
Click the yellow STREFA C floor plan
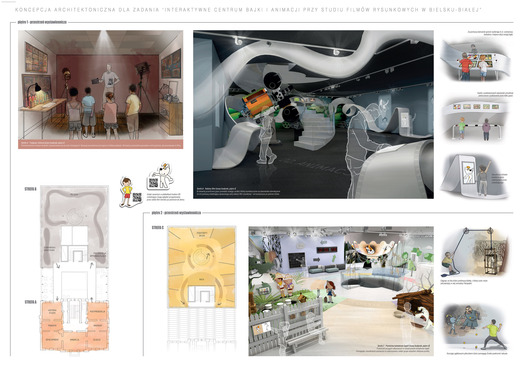click(x=202, y=267)
